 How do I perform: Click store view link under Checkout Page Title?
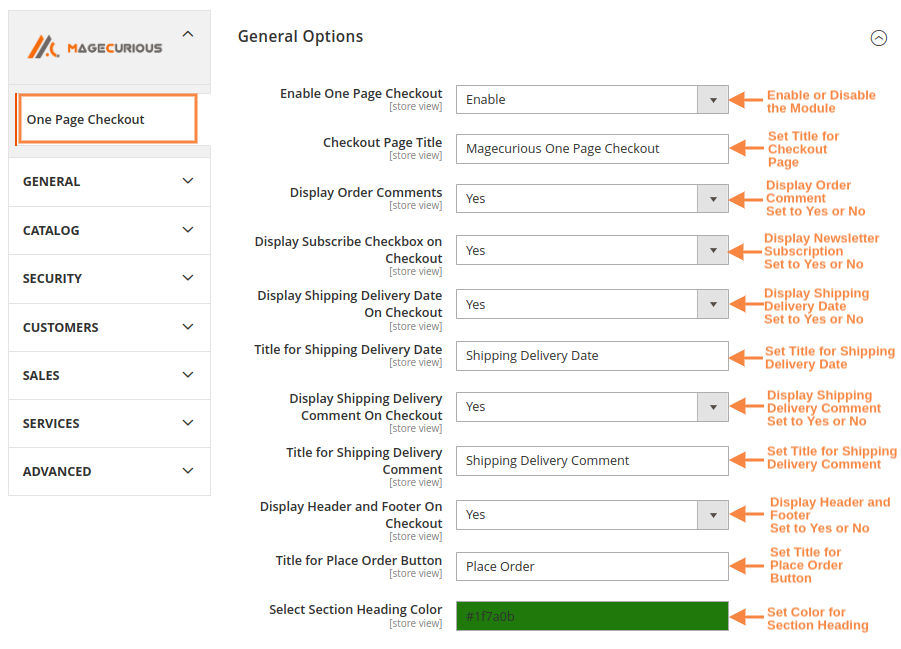pyautogui.click(x=416, y=155)
